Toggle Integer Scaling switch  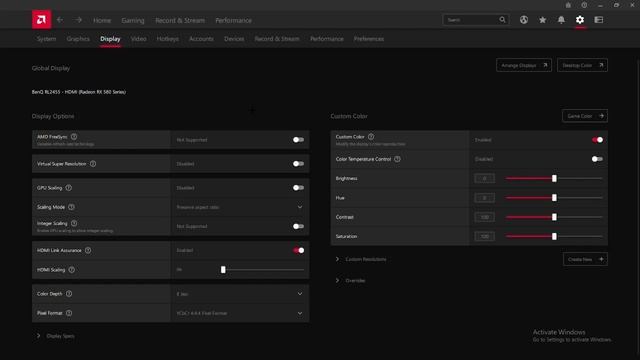pos(298,226)
